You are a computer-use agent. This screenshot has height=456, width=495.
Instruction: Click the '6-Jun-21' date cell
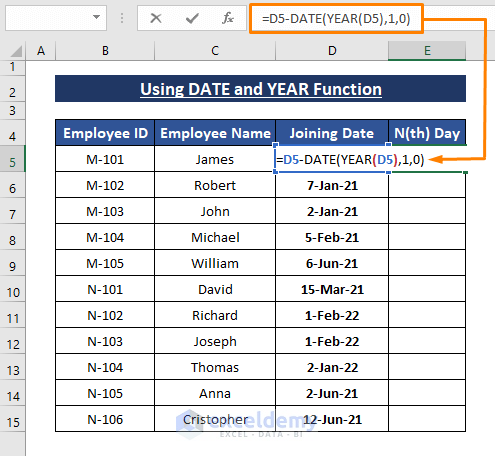point(332,263)
